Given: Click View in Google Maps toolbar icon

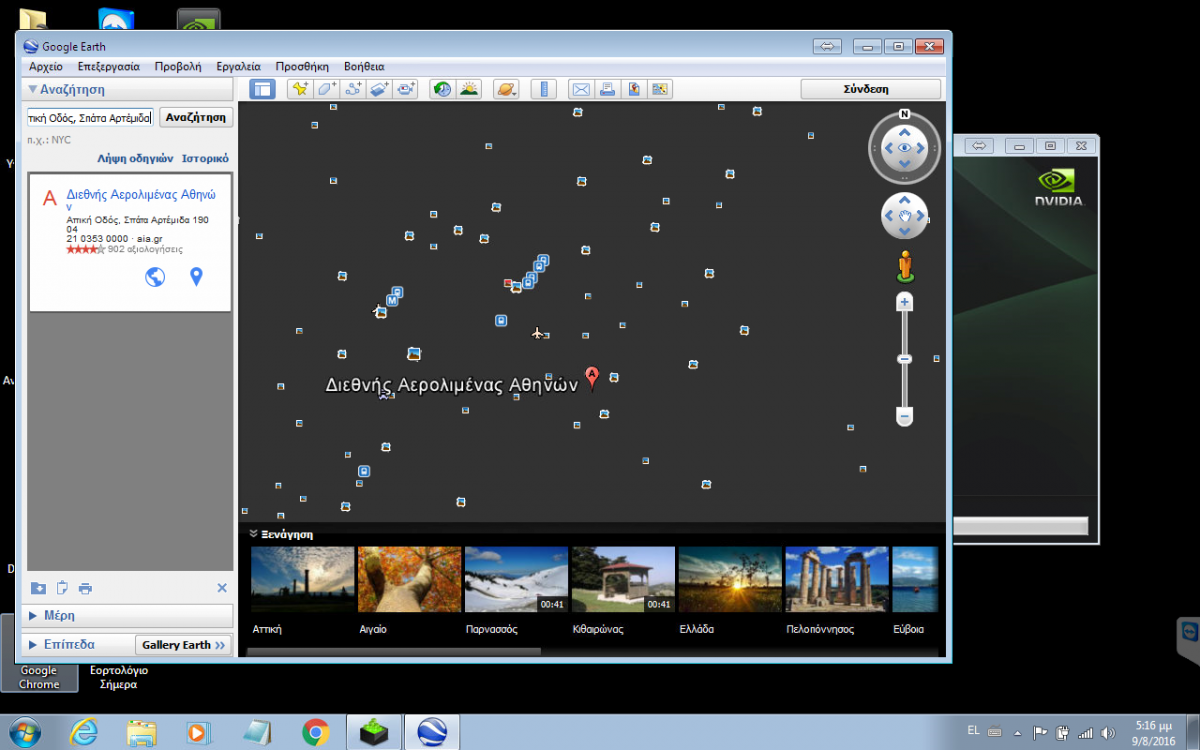Looking at the screenshot, I should 659,89.
